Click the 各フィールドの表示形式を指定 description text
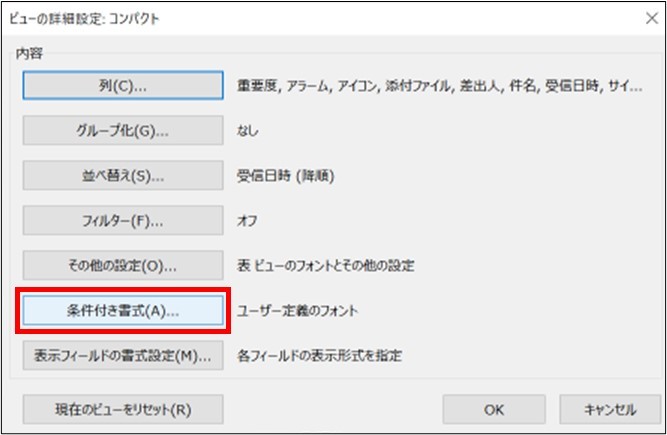The height and width of the screenshot is (435, 667). pyautogui.click(x=319, y=355)
